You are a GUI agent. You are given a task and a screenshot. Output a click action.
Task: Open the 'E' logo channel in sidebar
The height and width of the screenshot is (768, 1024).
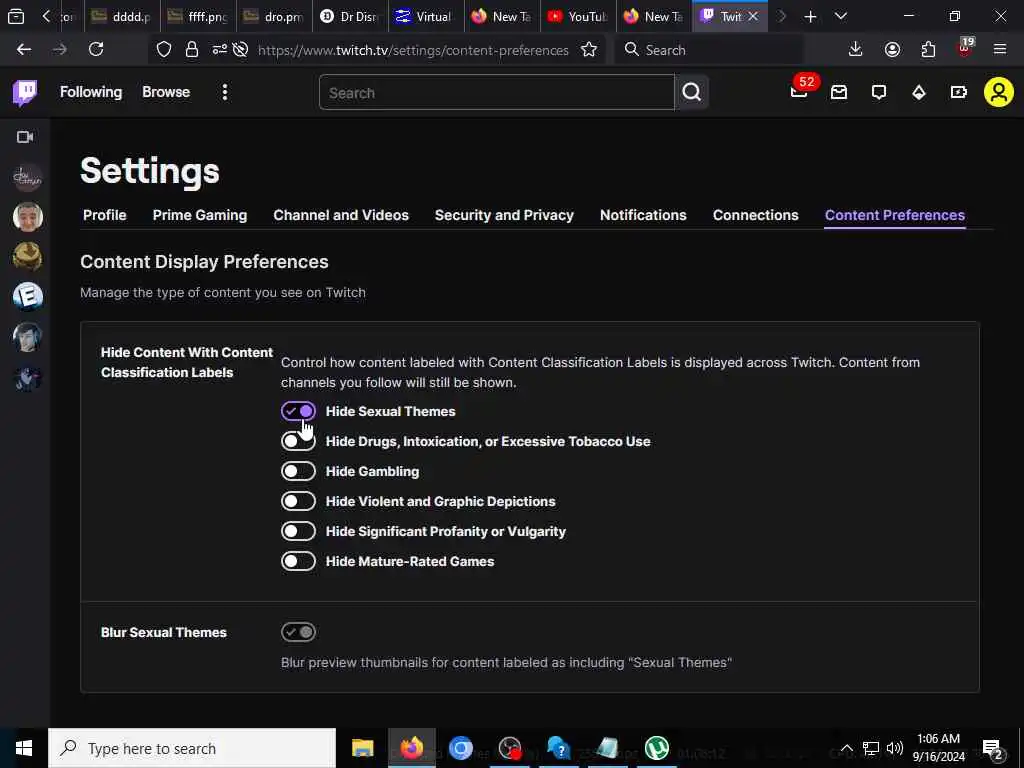(27, 296)
